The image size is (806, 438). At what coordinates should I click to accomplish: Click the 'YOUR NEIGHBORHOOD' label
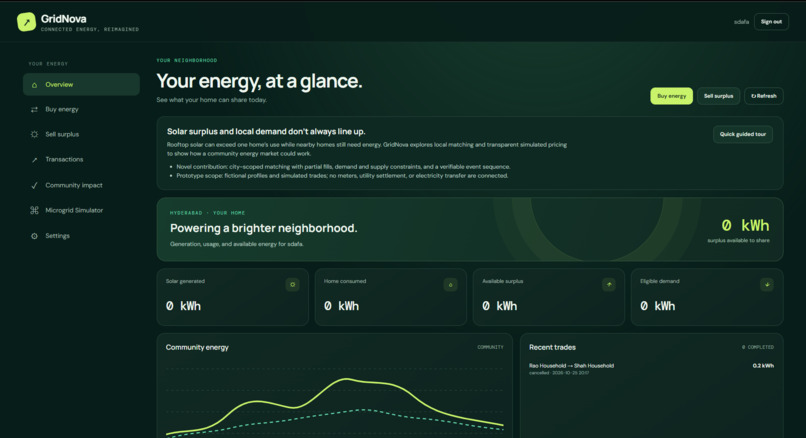(187, 61)
